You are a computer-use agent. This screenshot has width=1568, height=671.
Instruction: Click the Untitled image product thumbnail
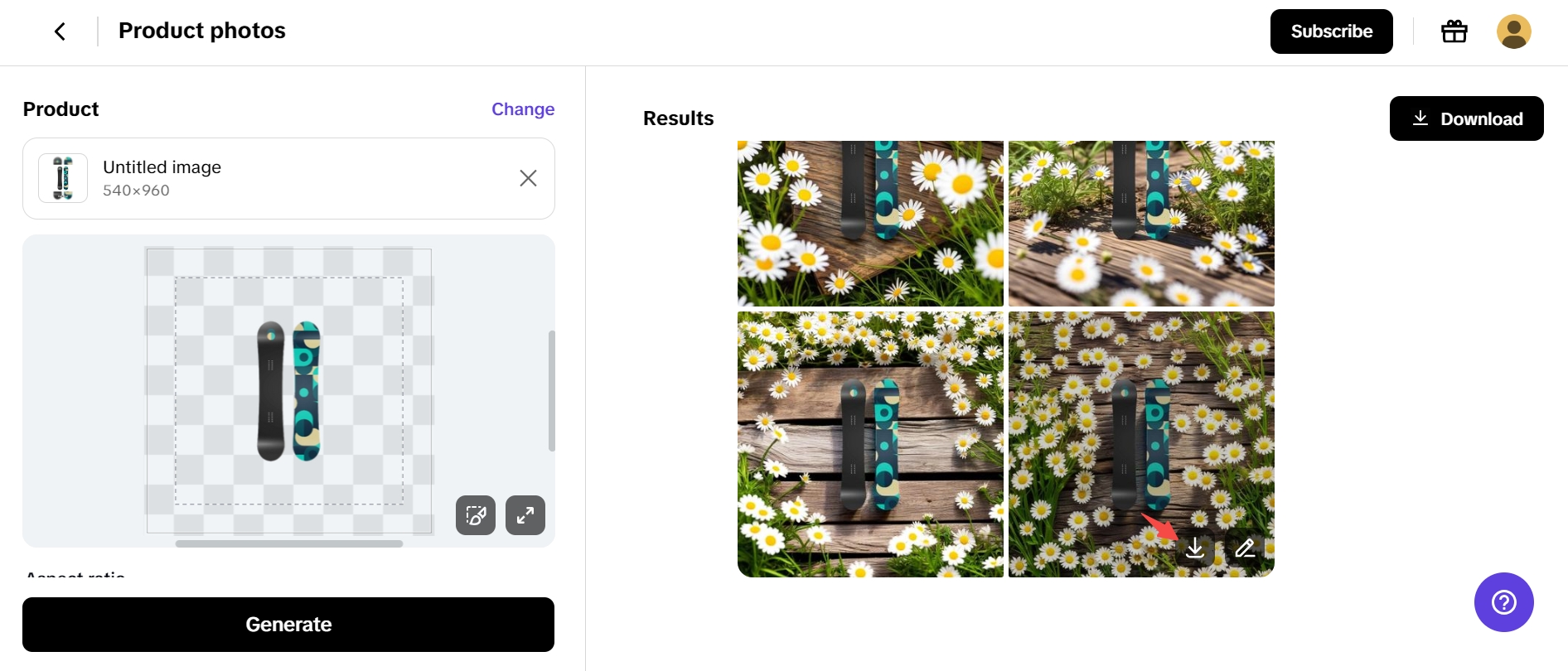[63, 178]
